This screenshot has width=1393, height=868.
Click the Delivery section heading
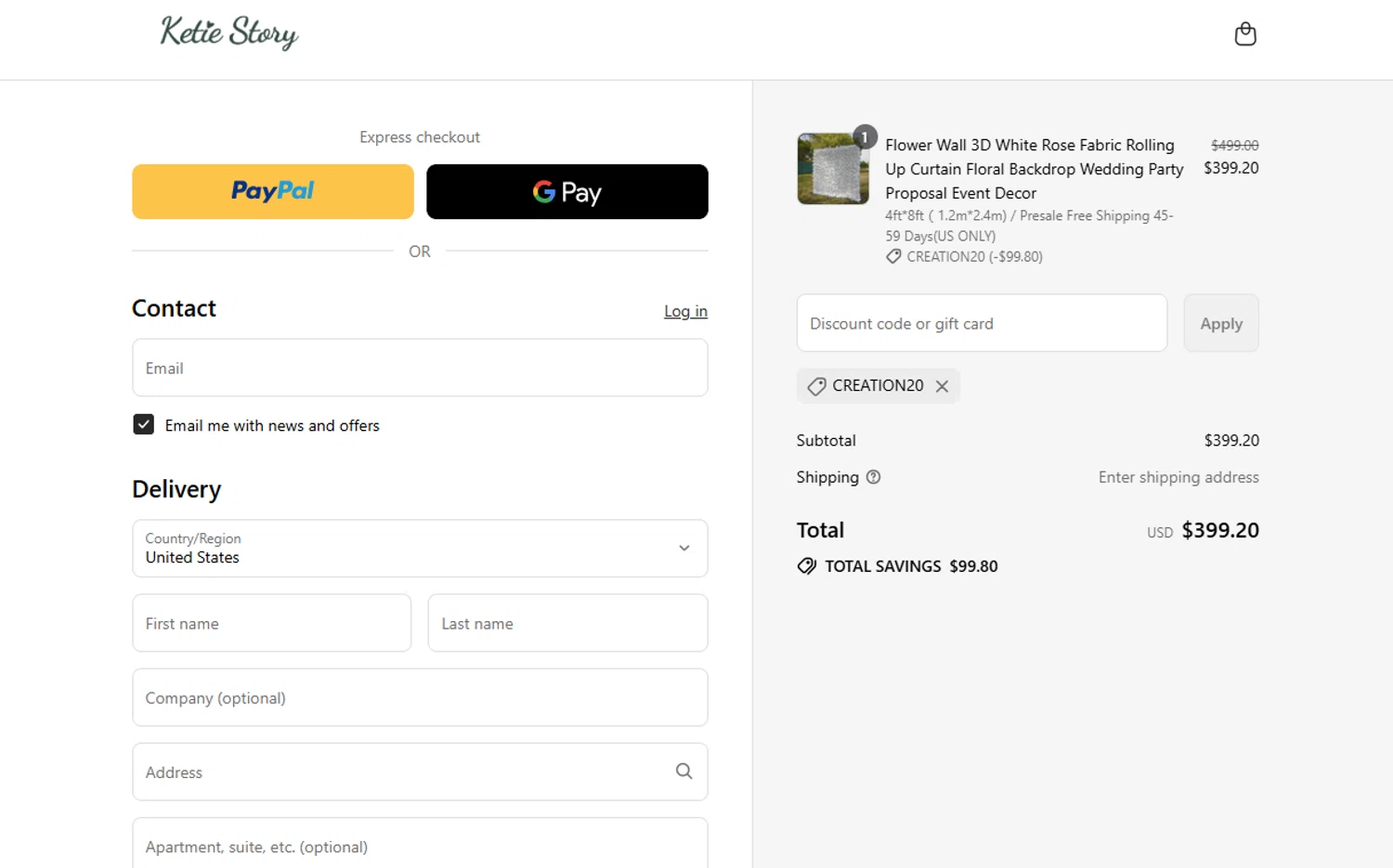click(x=176, y=489)
